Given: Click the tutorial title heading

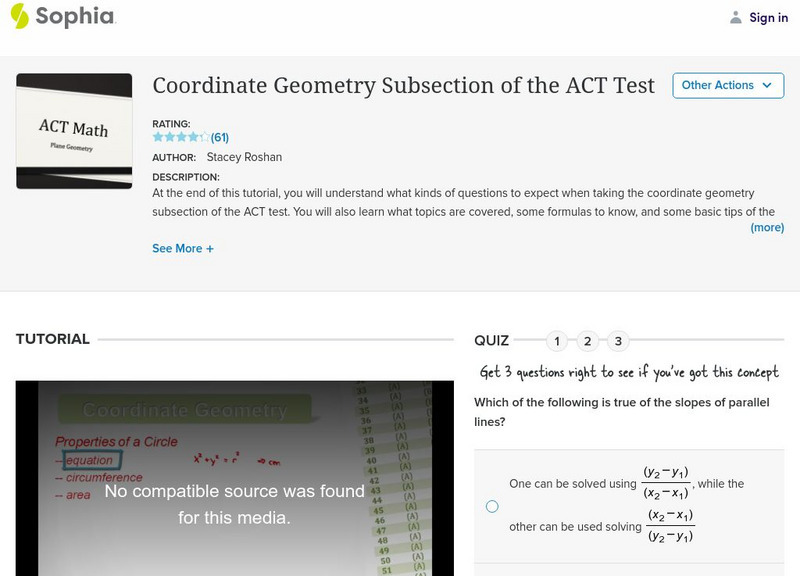Looking at the screenshot, I should pyautogui.click(x=403, y=86).
